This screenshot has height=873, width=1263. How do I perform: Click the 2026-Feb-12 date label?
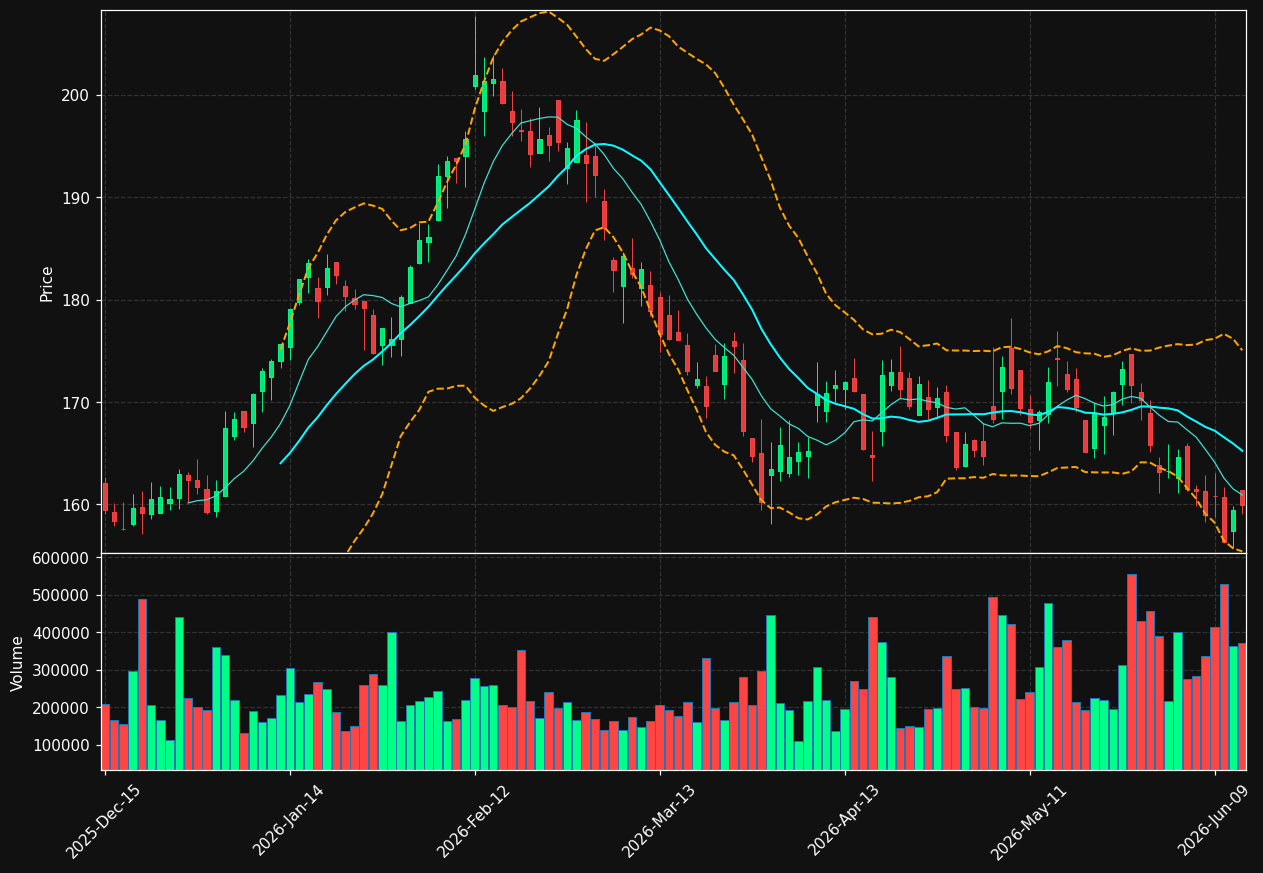point(474,821)
